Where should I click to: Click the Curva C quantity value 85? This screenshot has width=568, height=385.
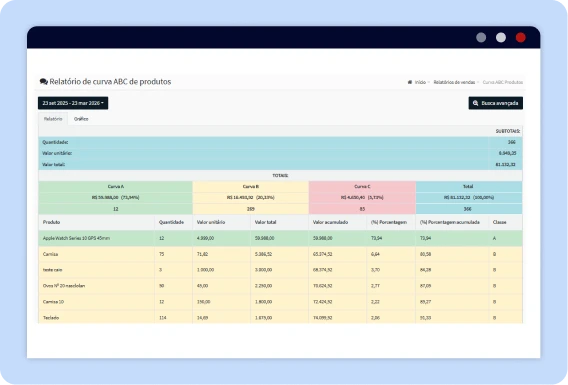362,209
